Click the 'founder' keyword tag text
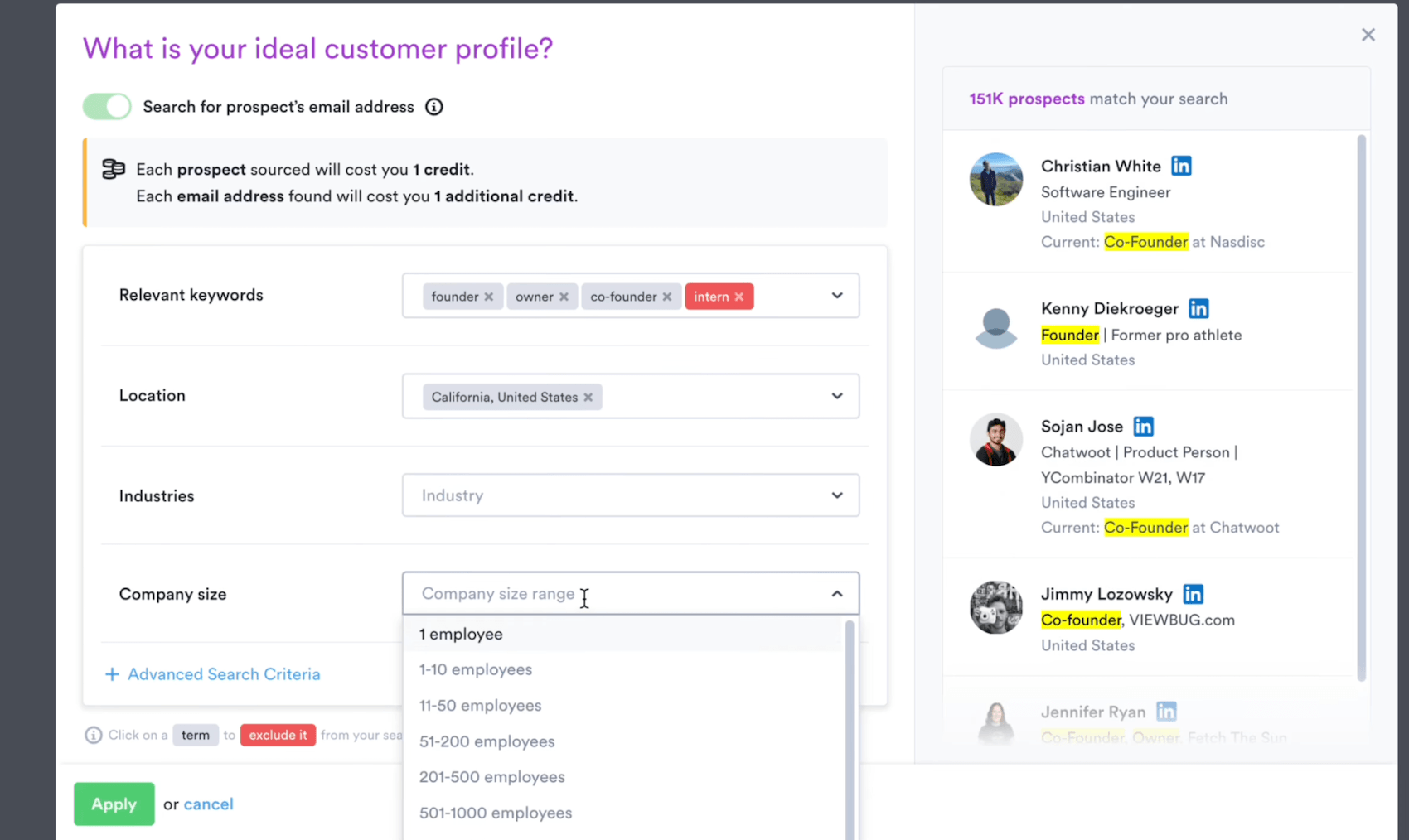1409x840 pixels. (455, 297)
